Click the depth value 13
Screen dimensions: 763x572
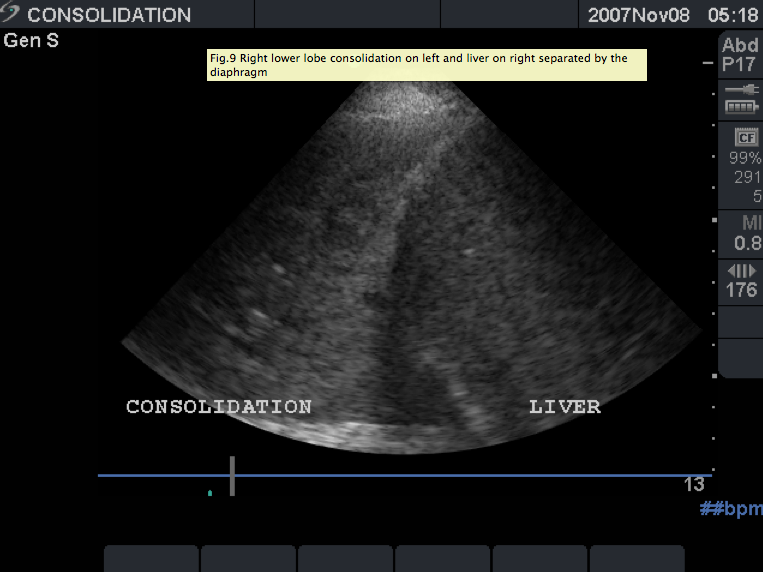(x=694, y=484)
